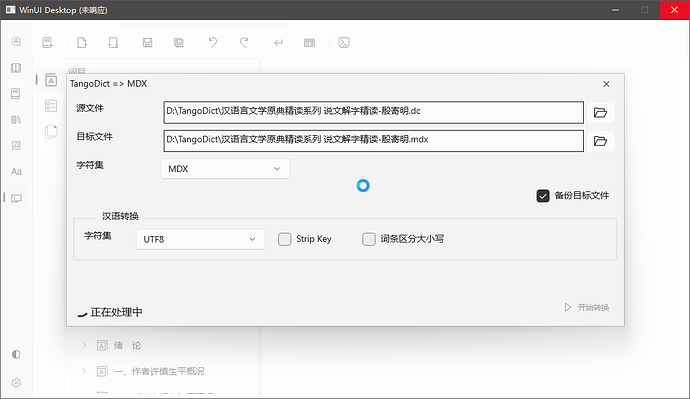Click the new dictionary toolbar icon

pos(48,43)
